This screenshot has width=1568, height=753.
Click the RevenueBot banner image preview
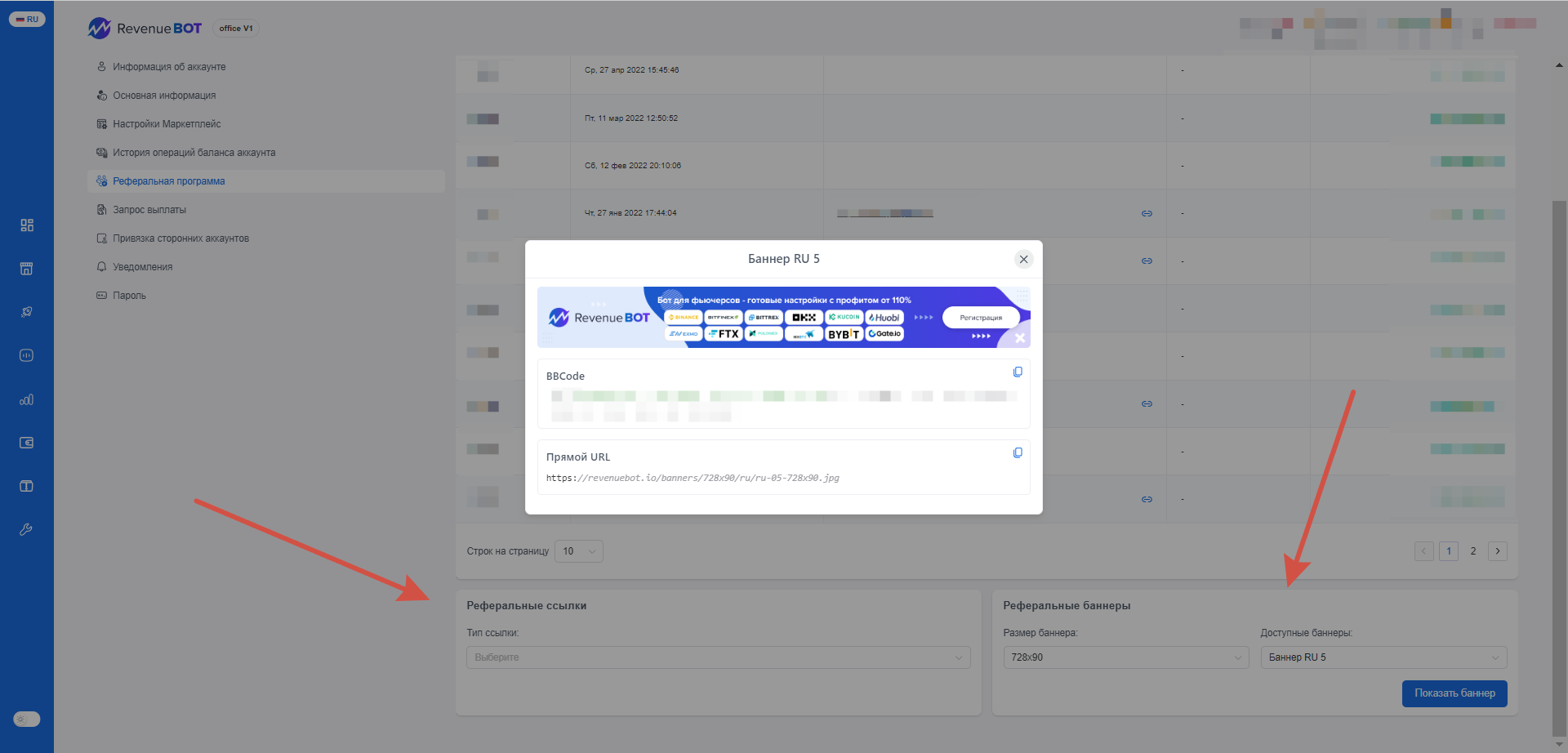pos(784,317)
